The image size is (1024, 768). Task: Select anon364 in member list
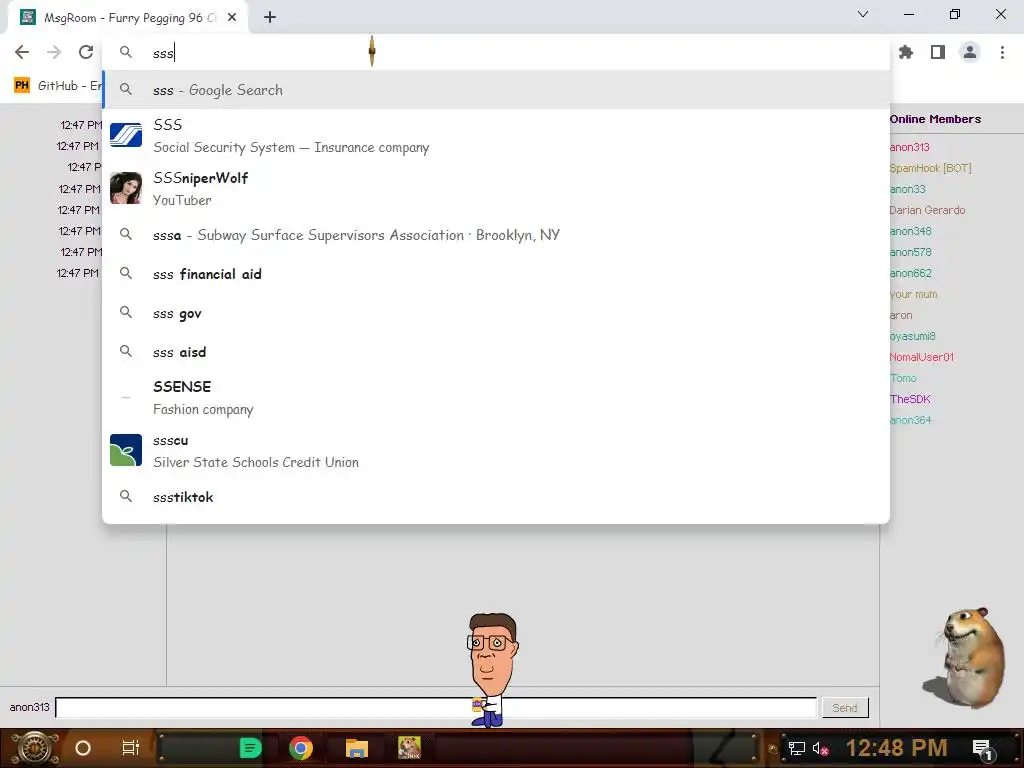pyautogui.click(x=910, y=420)
